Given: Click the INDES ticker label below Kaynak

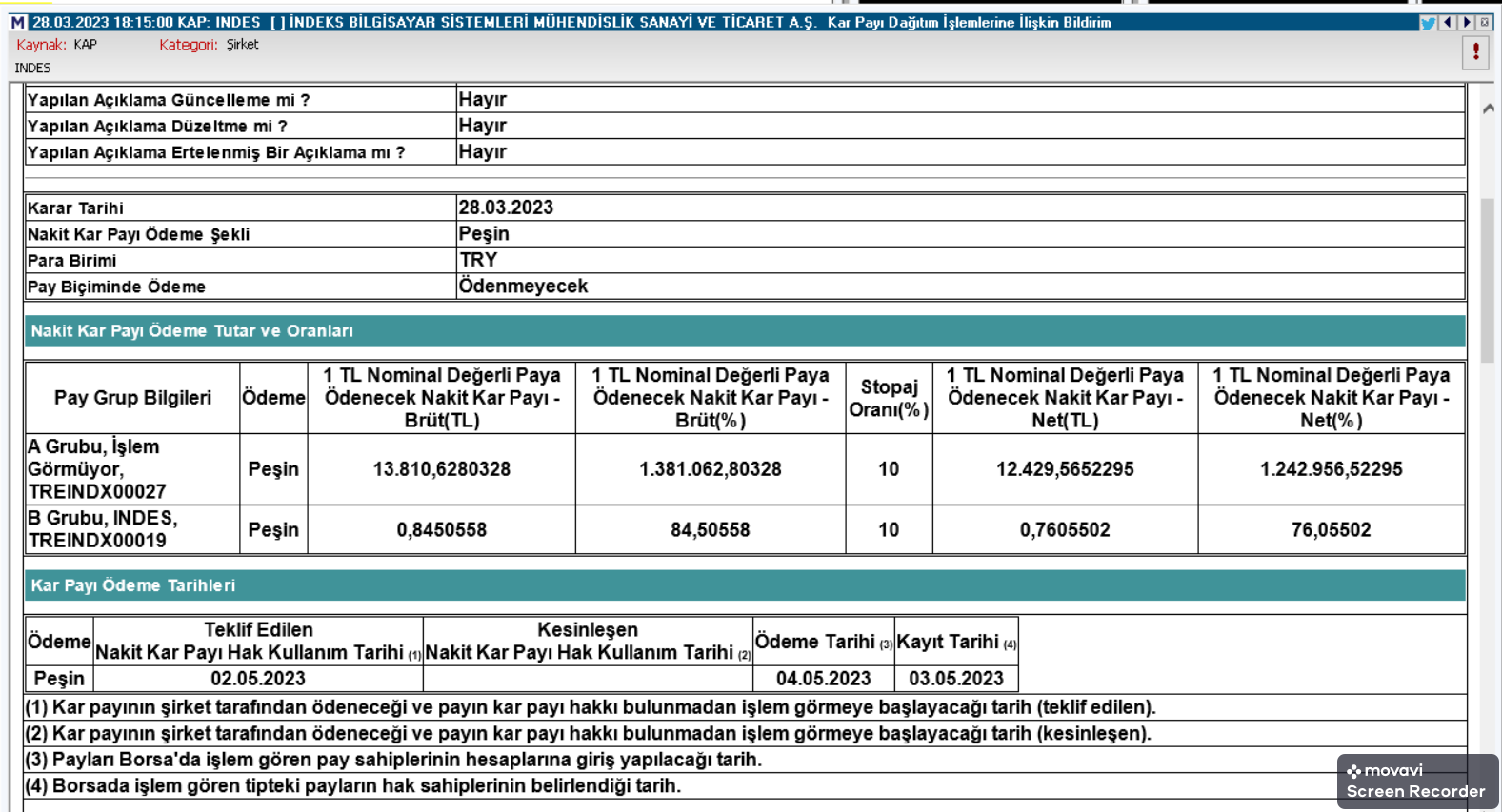Looking at the screenshot, I should [32, 68].
